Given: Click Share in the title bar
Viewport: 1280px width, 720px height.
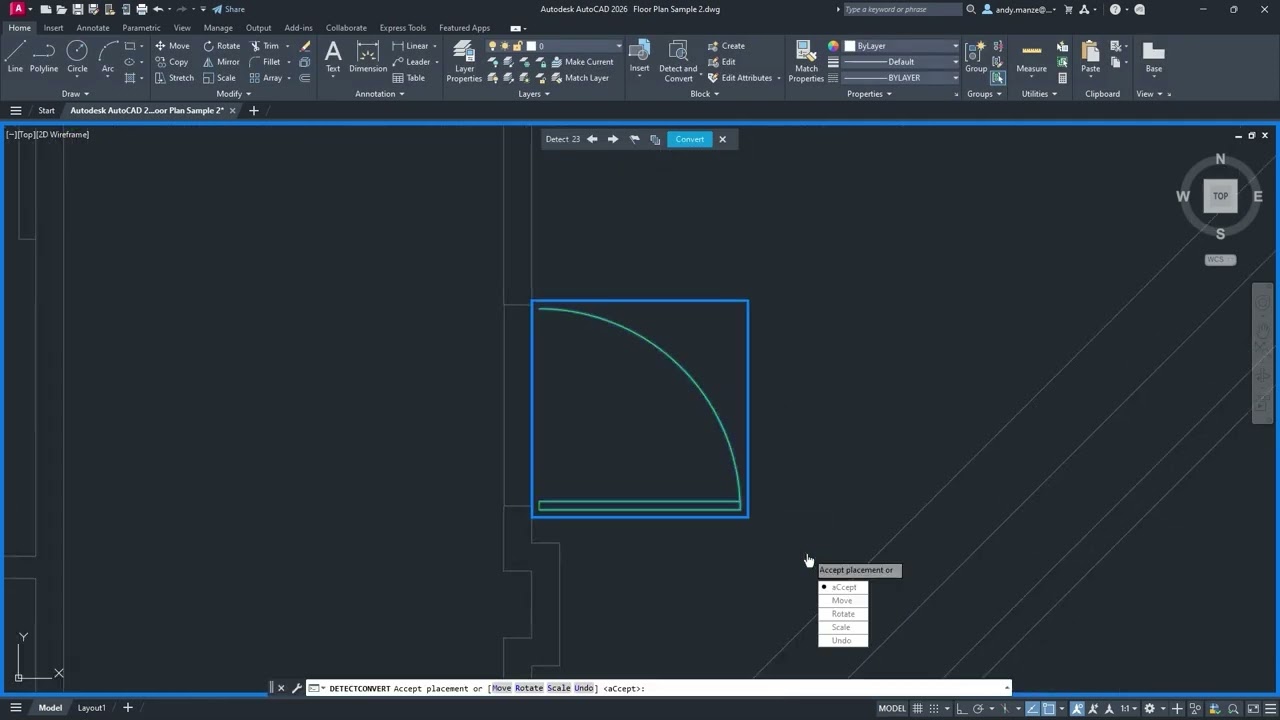Looking at the screenshot, I should (x=228, y=9).
